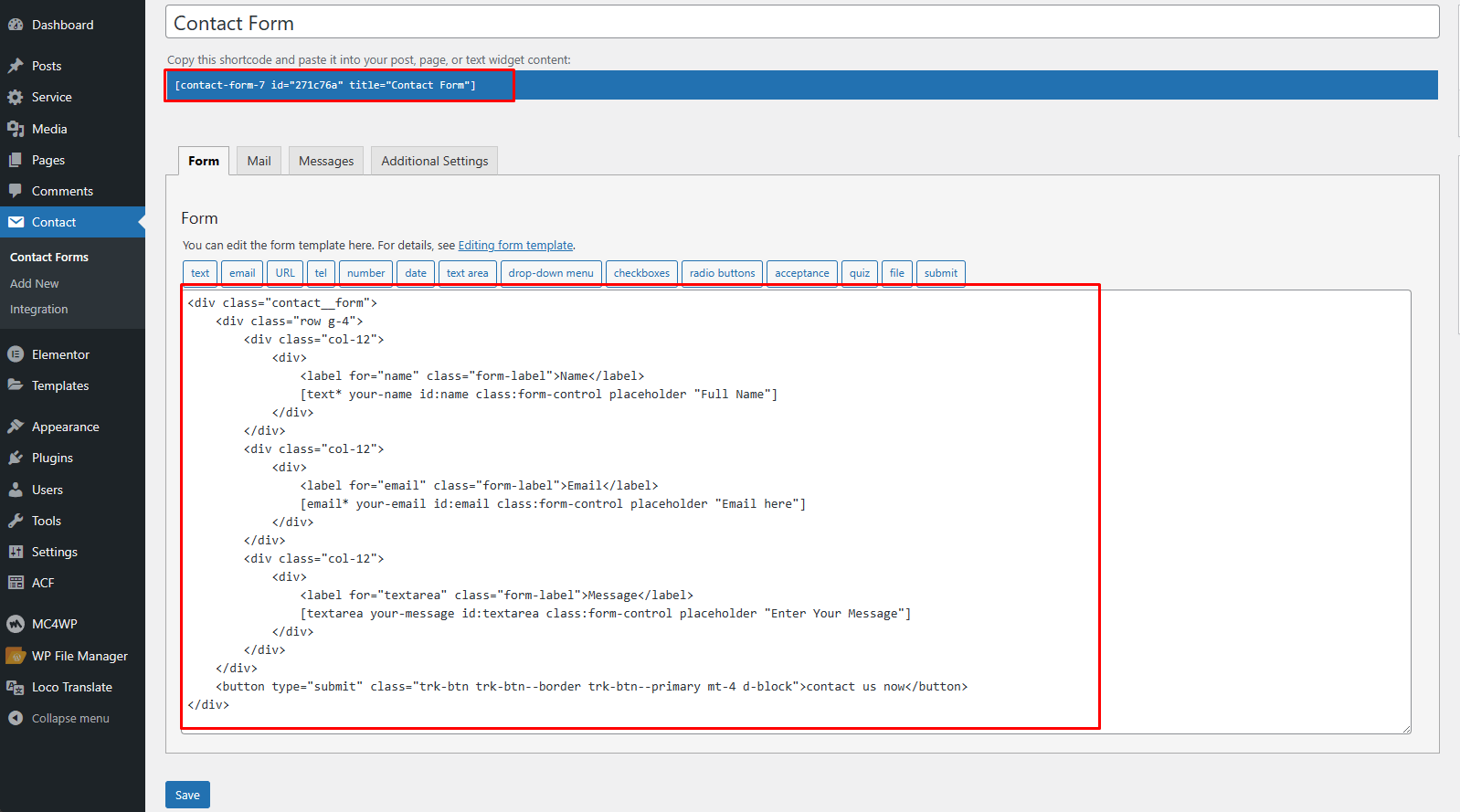
Task: Insert a checkboxes form tag
Action: tap(641, 273)
